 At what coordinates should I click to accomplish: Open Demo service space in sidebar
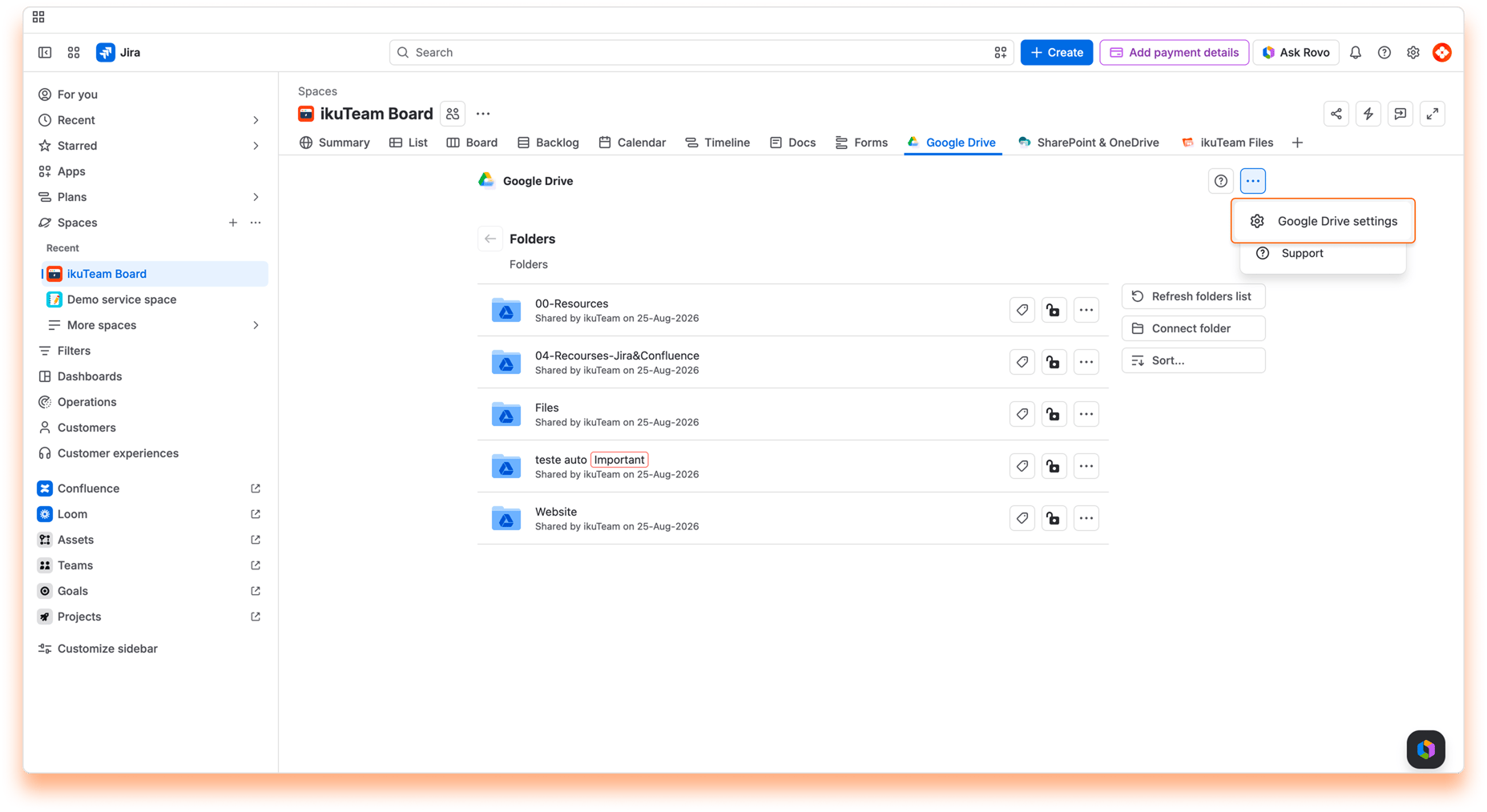click(154, 299)
